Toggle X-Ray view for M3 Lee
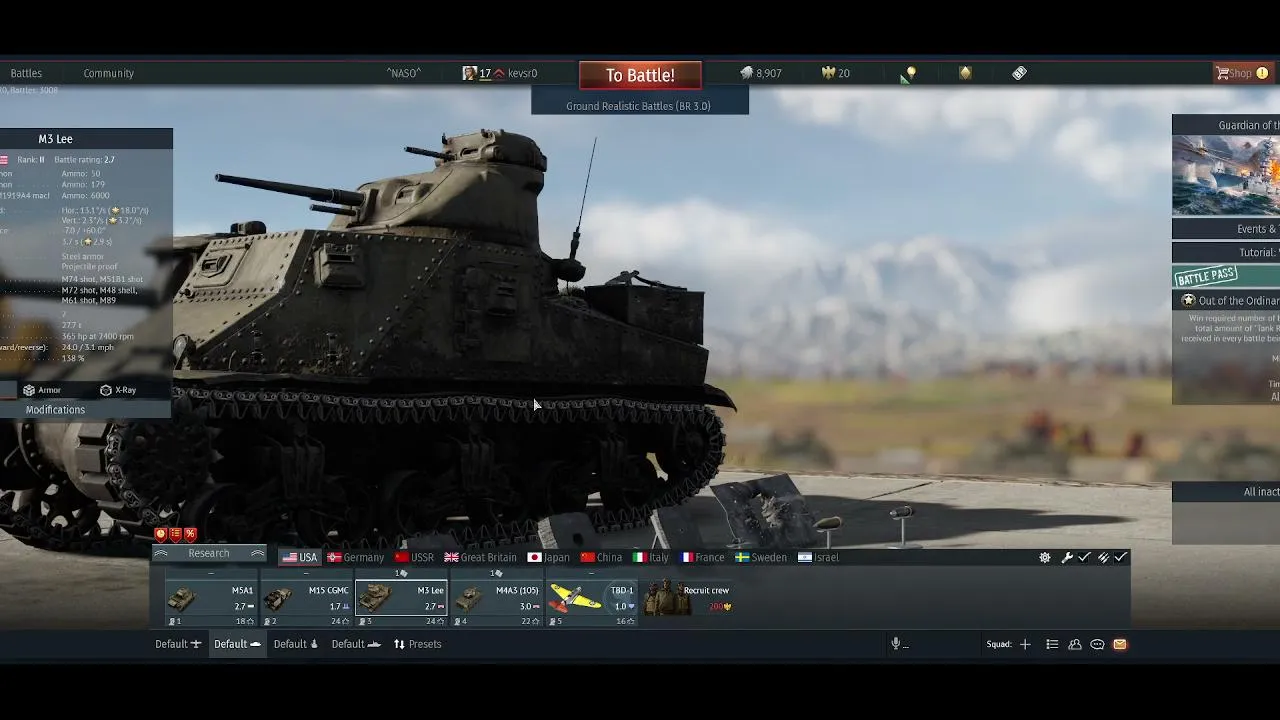1280x720 pixels. (118, 390)
